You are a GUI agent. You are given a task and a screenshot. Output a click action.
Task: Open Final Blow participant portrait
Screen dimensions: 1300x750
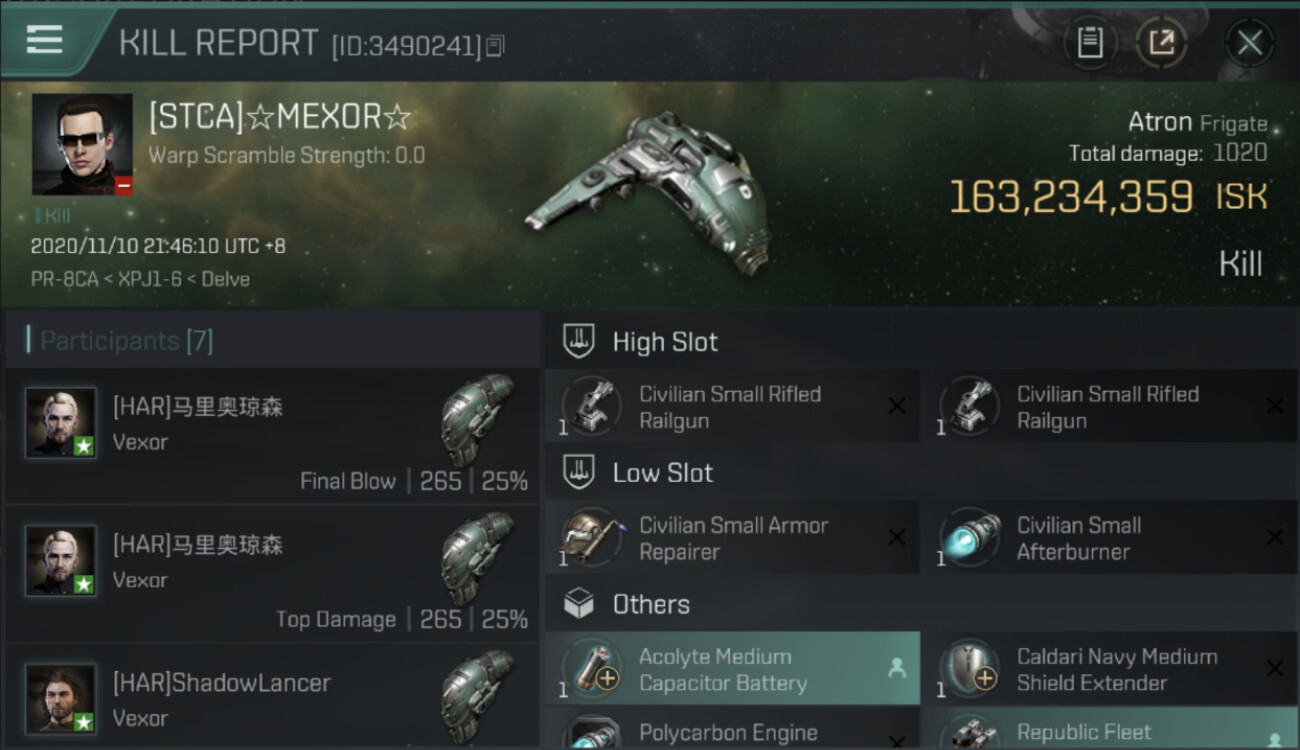tap(61, 423)
